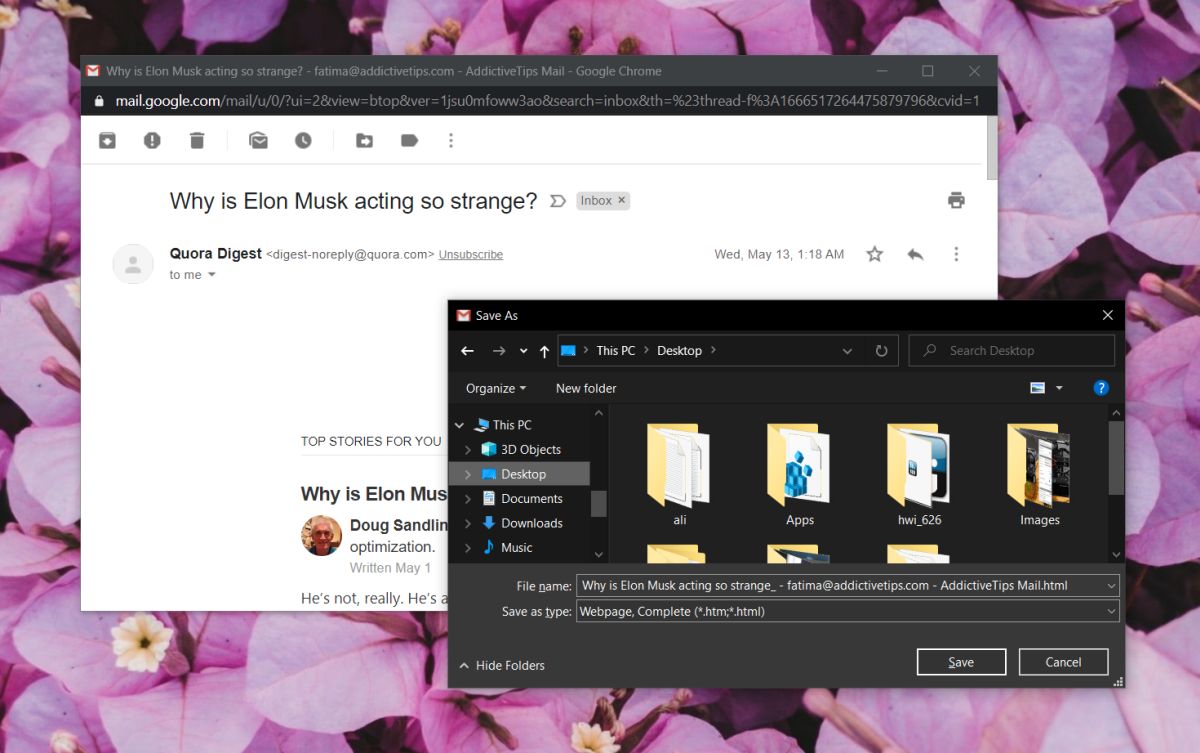Report this email as spam

click(x=152, y=141)
